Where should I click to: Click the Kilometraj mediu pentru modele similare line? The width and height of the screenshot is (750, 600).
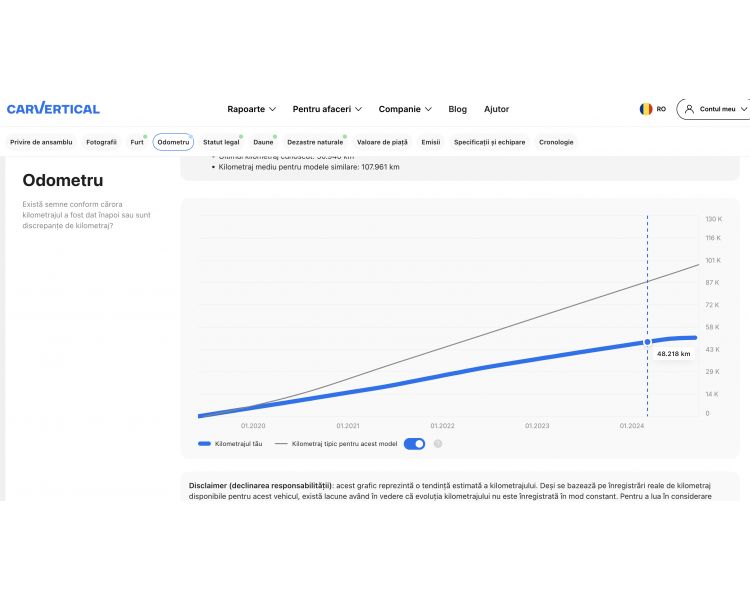[309, 167]
